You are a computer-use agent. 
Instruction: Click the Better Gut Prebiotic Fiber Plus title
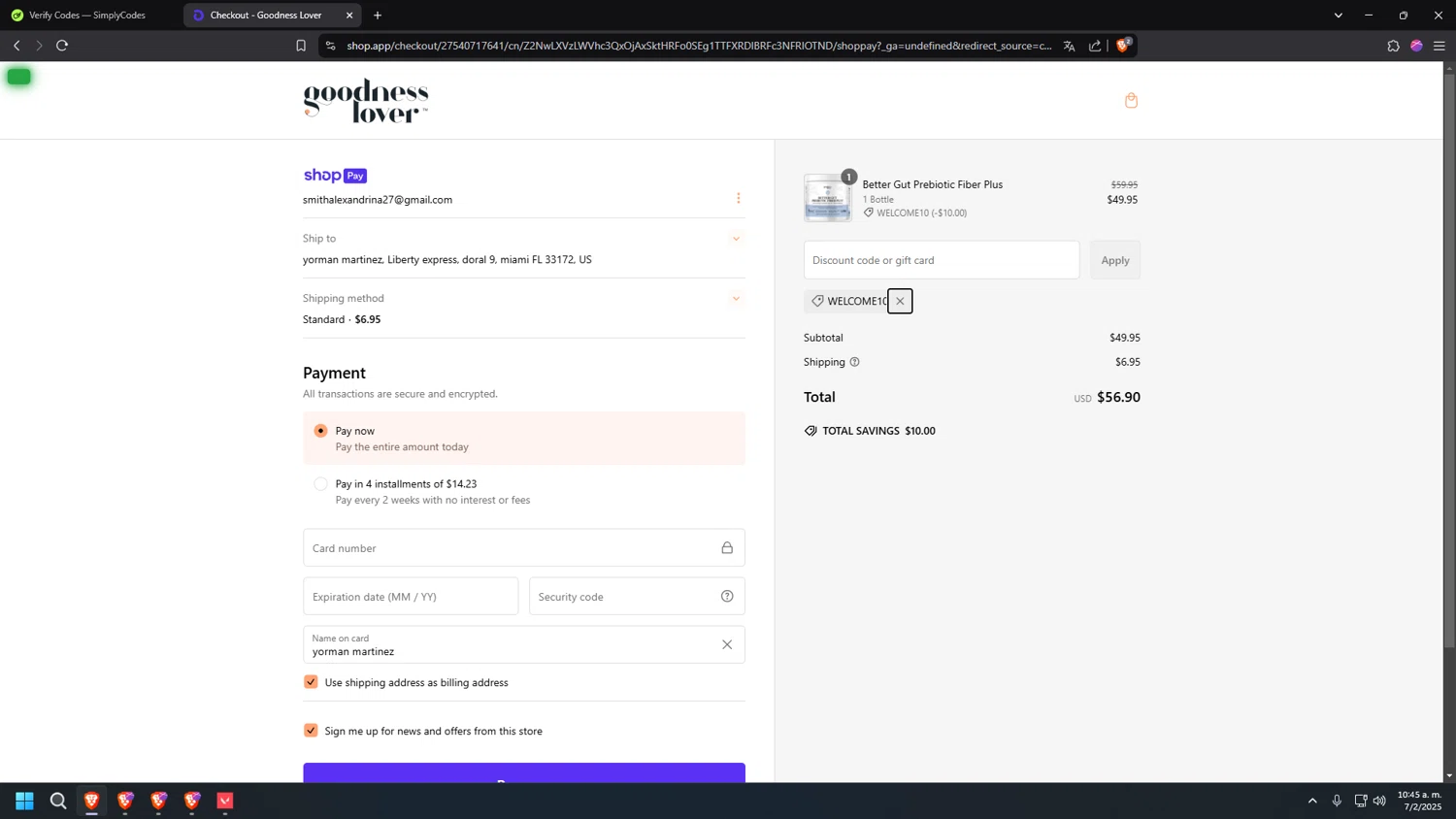coord(933,184)
